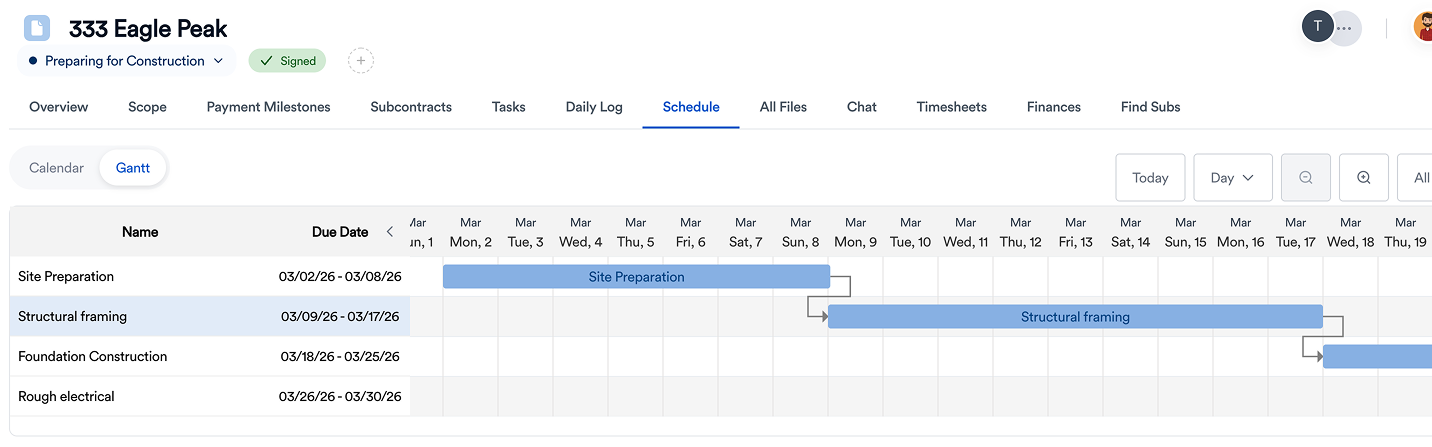Click the add tag plus icon
This screenshot has width=1432, height=447.
(x=361, y=61)
